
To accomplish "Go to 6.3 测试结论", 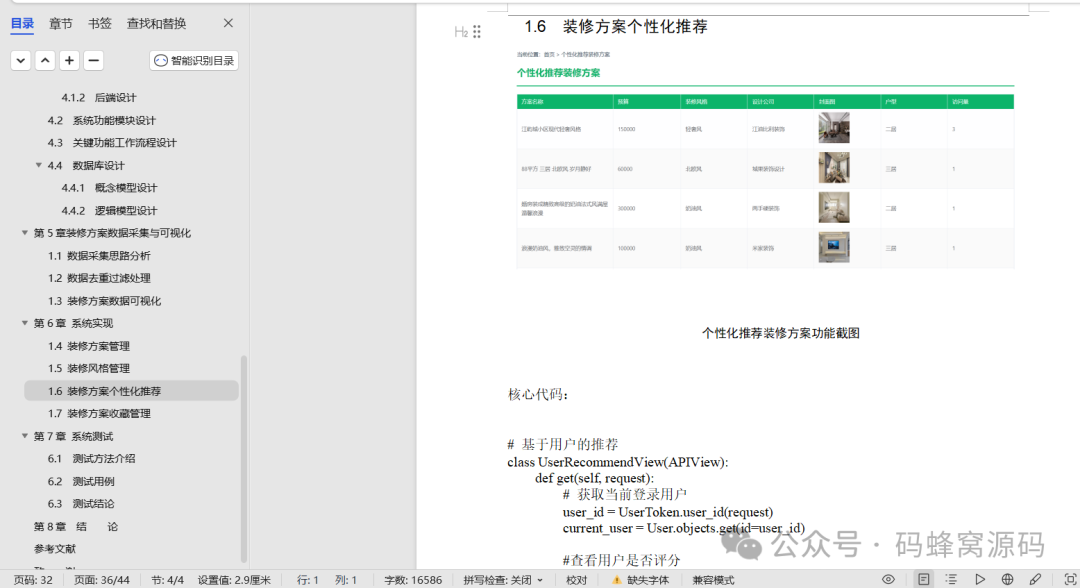I will click(x=81, y=503).
